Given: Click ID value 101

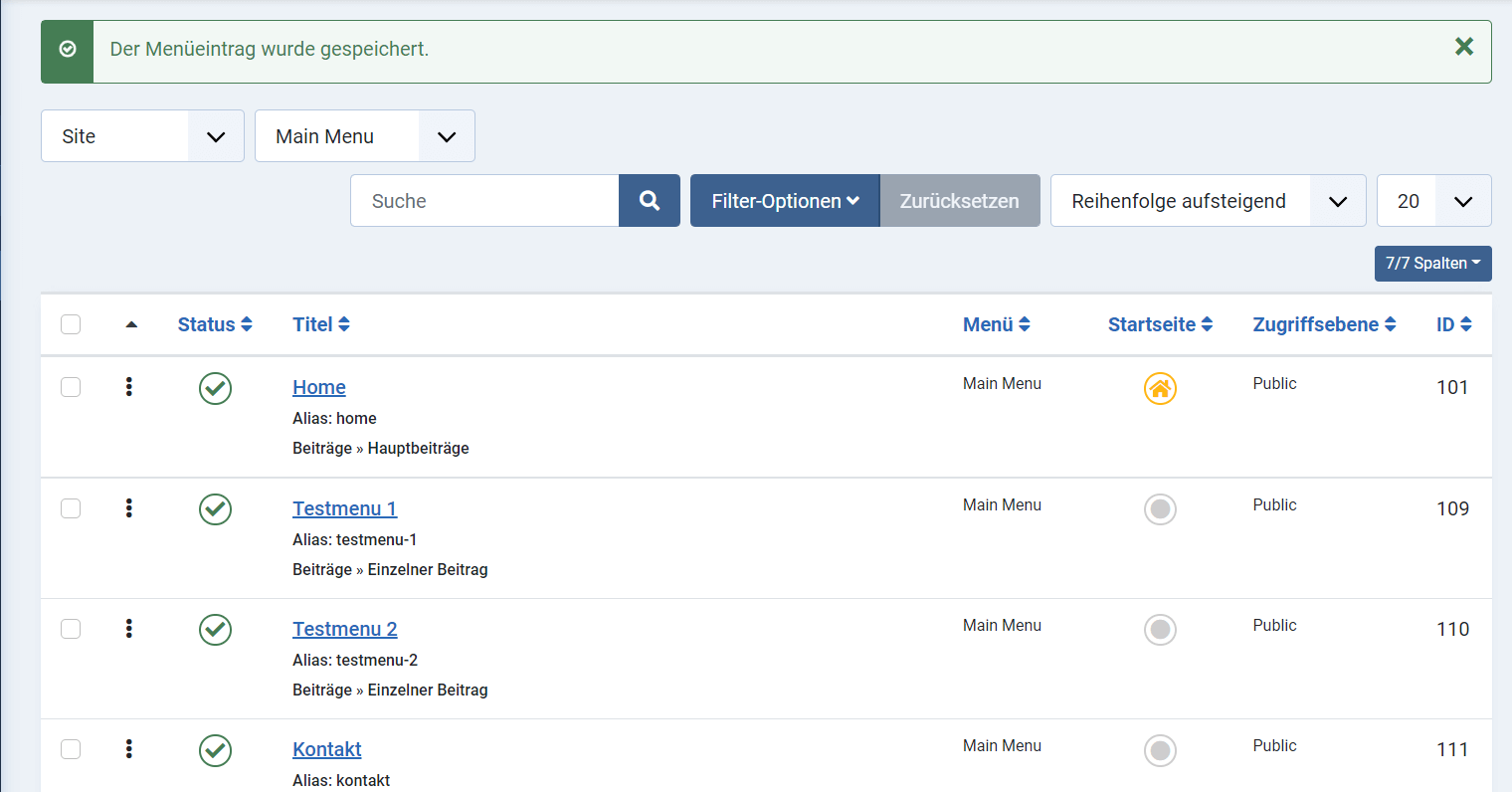Looking at the screenshot, I should 1452,387.
